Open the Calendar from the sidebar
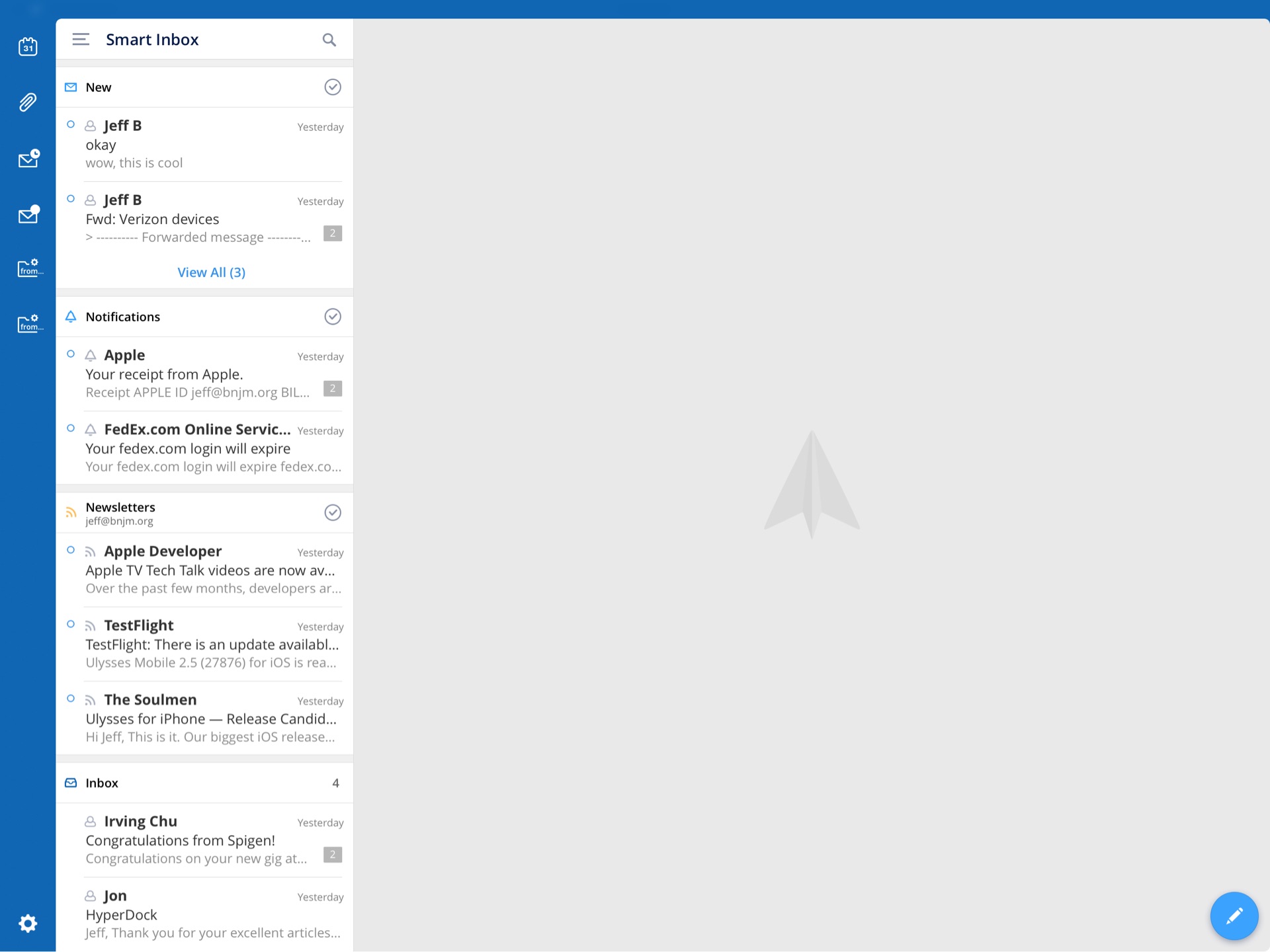 pos(28,46)
